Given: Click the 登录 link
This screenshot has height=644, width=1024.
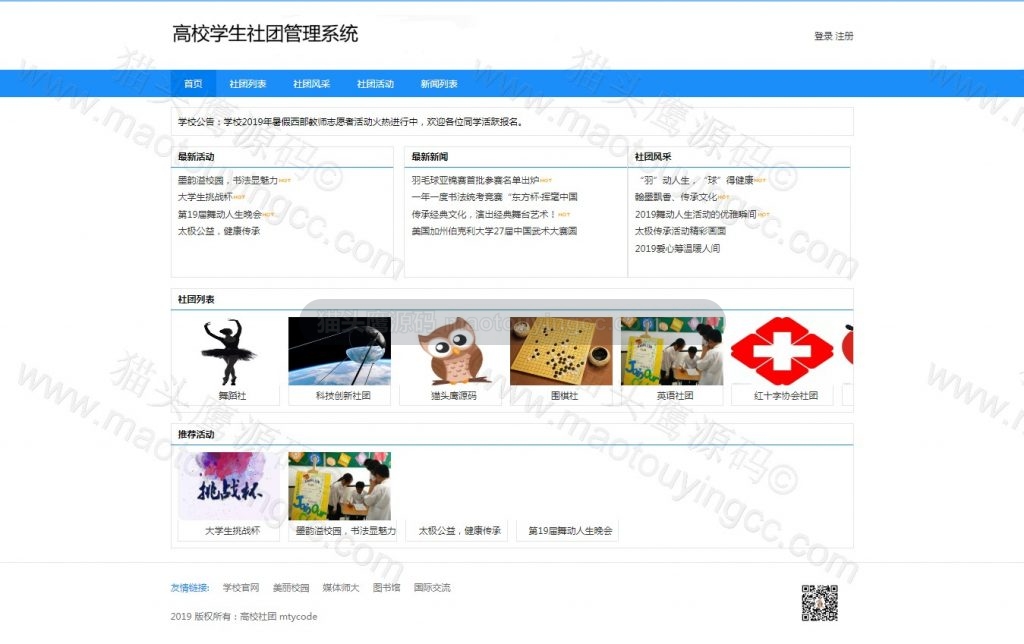Looking at the screenshot, I should coord(823,36).
